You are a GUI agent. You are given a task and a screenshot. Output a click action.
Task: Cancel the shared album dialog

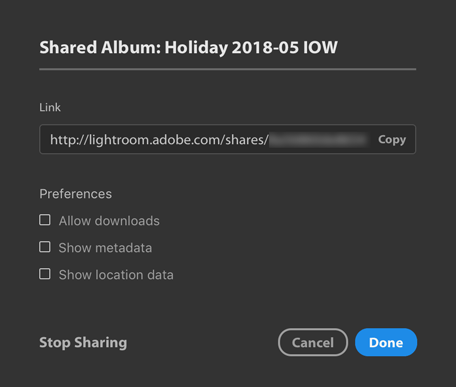coord(313,342)
